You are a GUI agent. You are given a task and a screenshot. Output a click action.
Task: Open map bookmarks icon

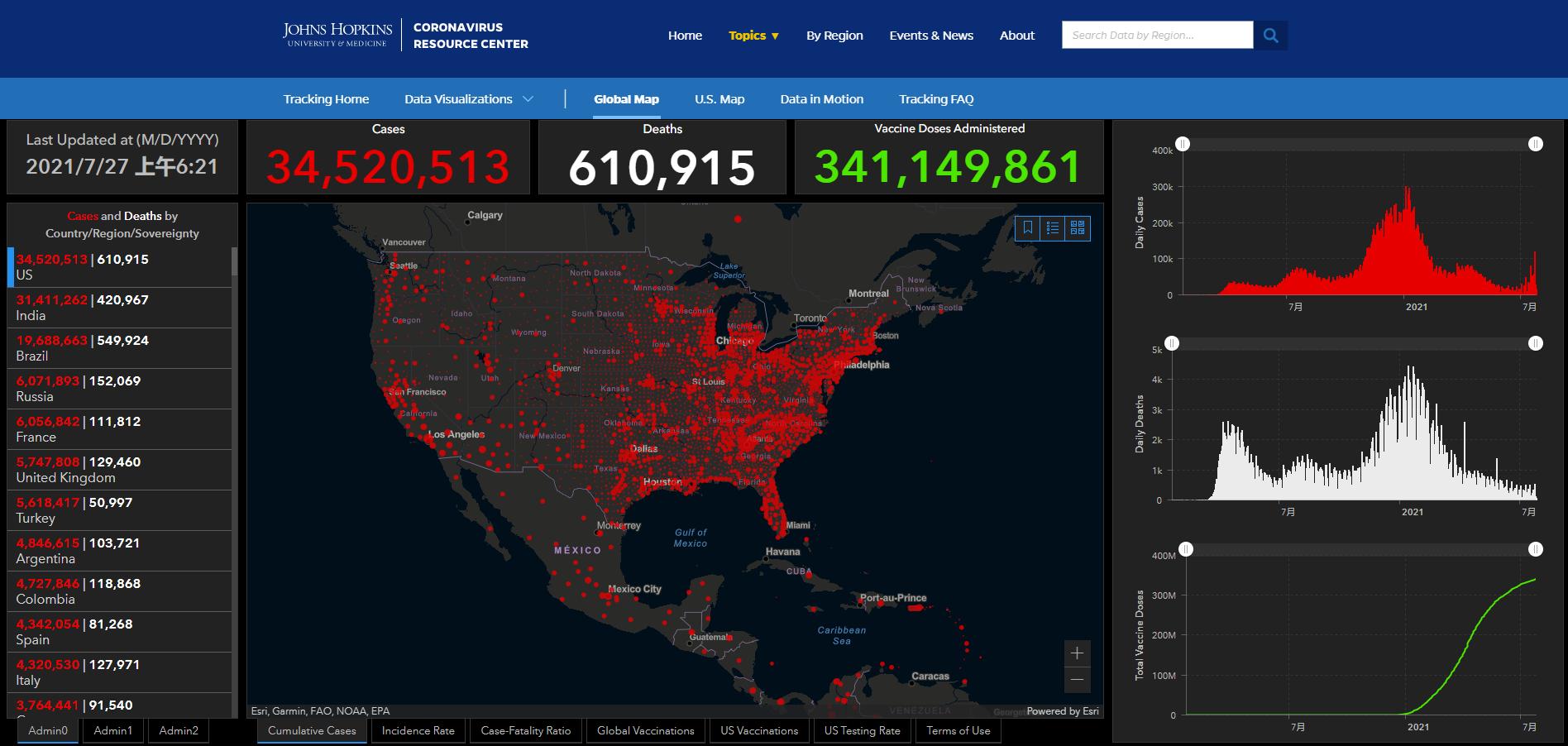click(x=1028, y=228)
